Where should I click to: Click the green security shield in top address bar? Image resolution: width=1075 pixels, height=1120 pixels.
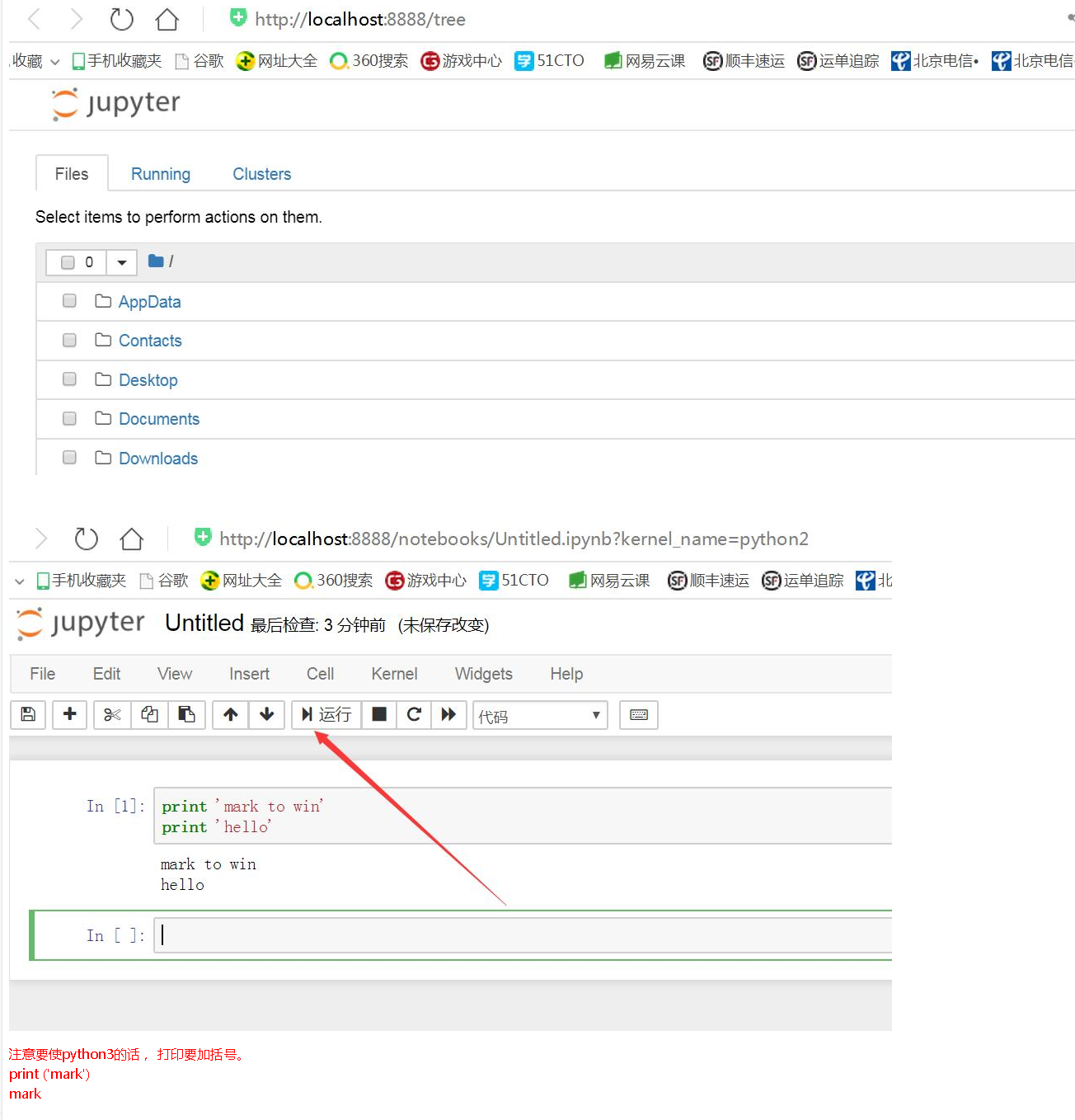(x=238, y=17)
